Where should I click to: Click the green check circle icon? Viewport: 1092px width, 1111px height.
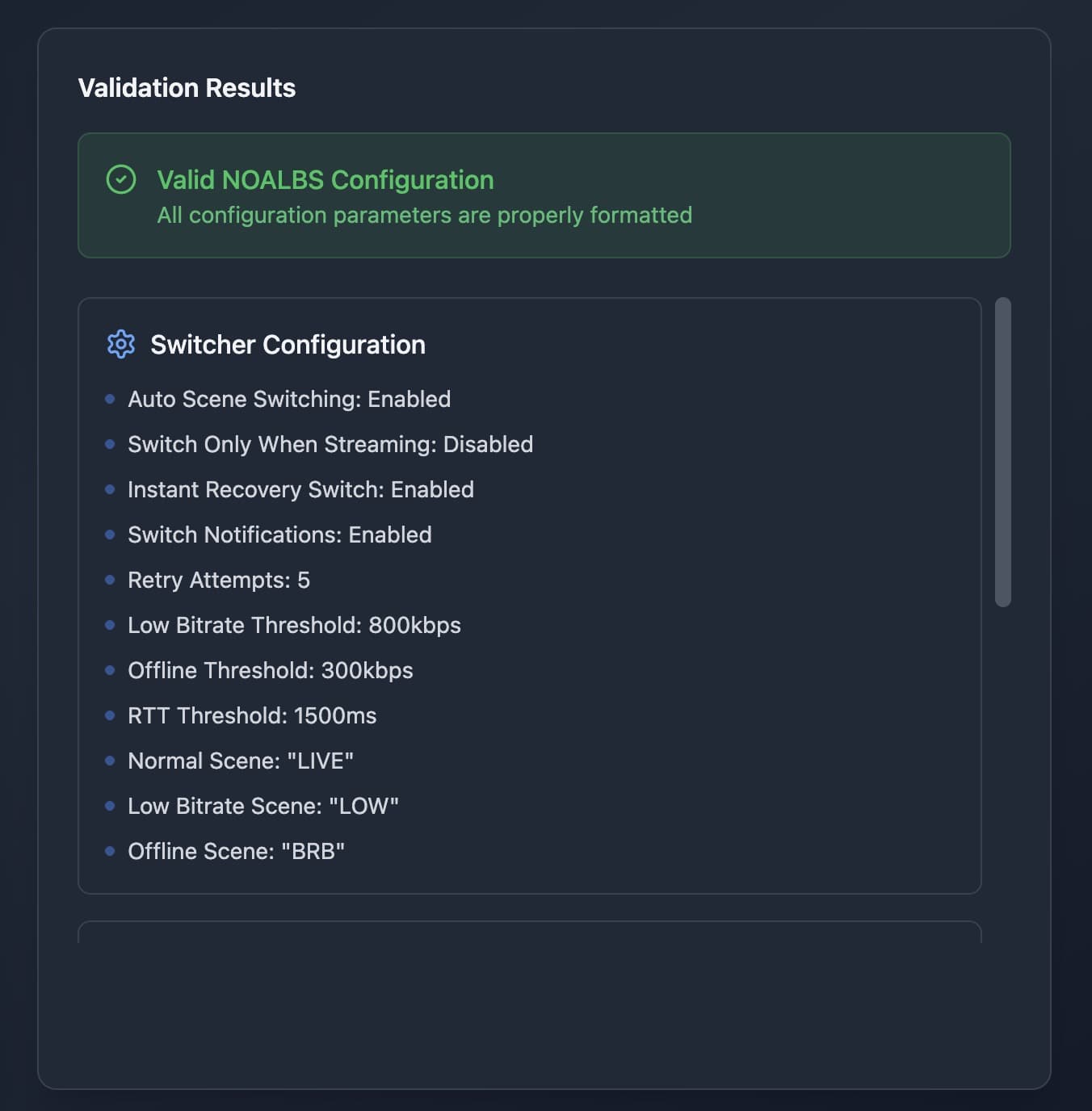(121, 179)
